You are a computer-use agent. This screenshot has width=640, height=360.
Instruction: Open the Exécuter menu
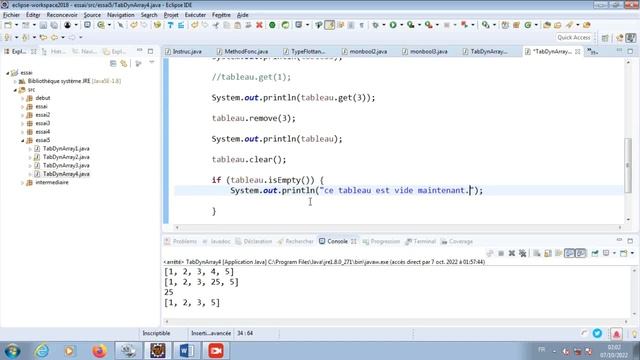coord(195,15)
